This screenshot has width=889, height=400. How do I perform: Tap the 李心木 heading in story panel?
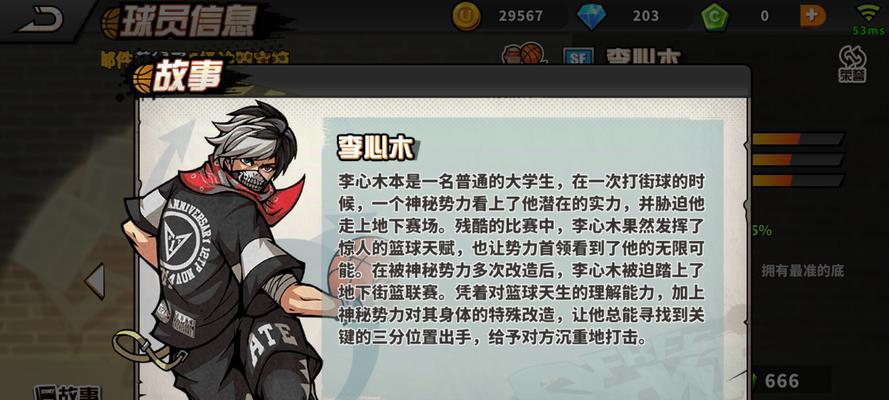[375, 147]
